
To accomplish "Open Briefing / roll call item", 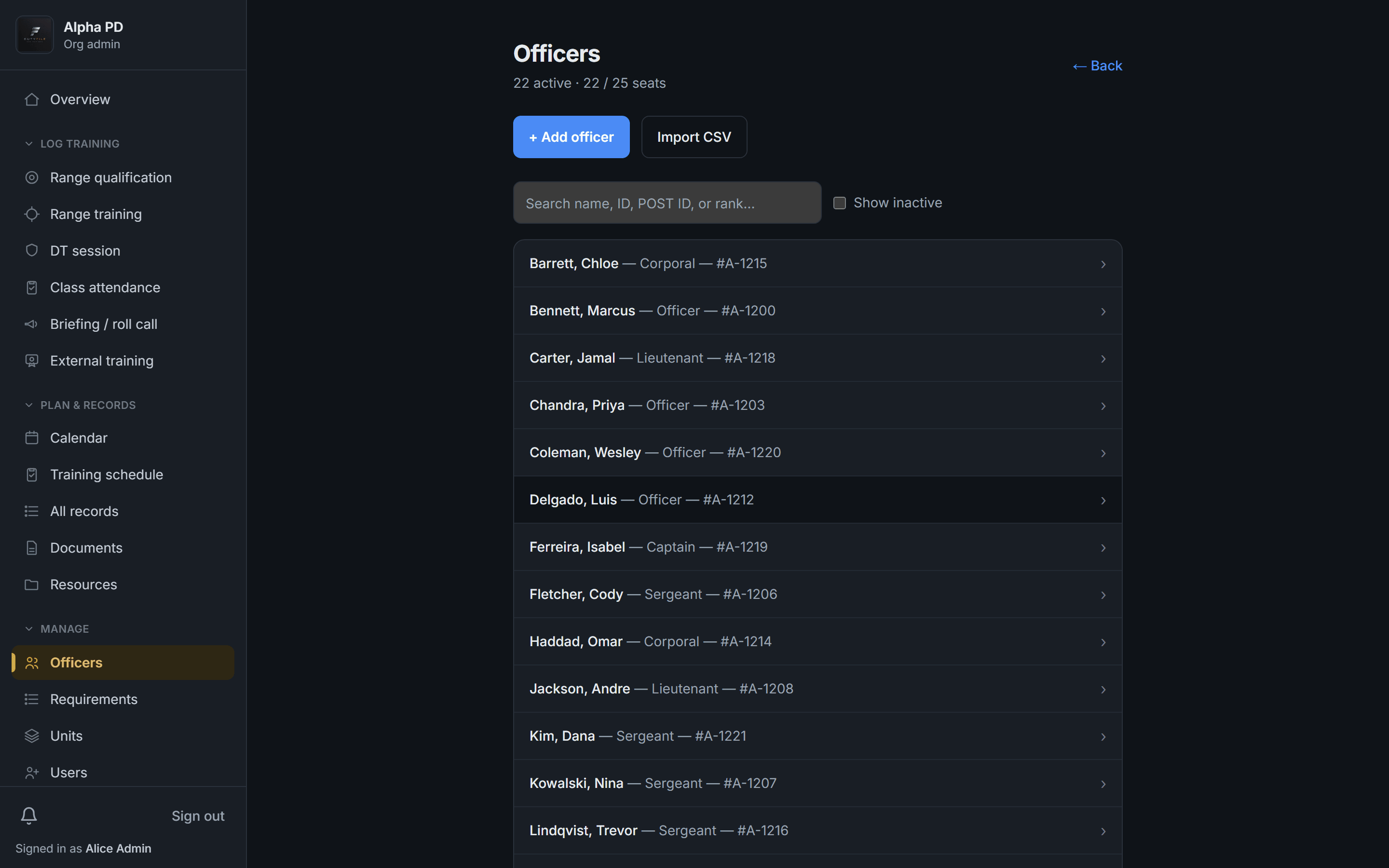I will 123,325.
